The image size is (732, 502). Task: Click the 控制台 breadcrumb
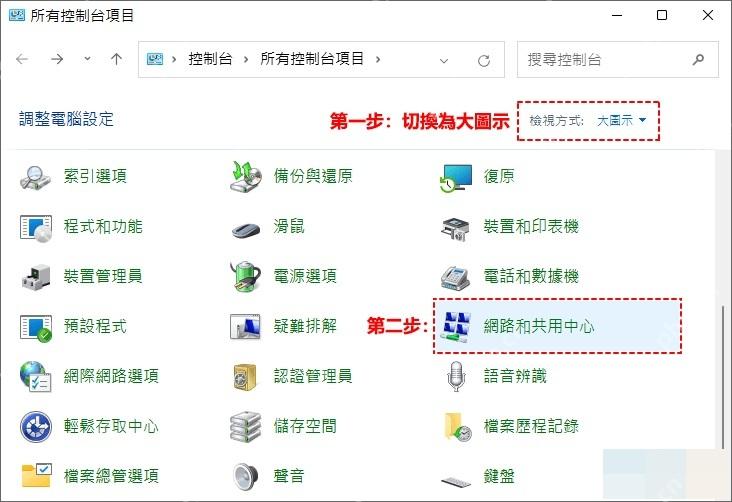[x=210, y=59]
